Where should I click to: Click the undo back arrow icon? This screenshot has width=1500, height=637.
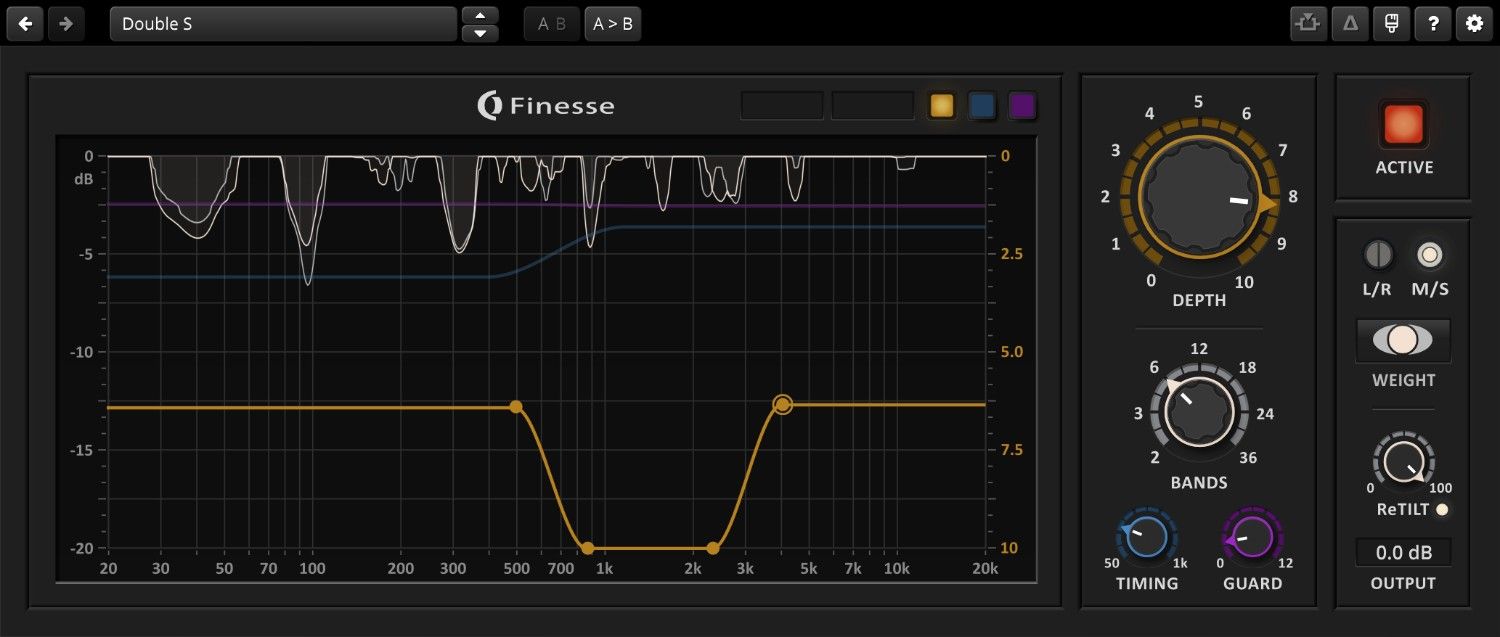25,24
